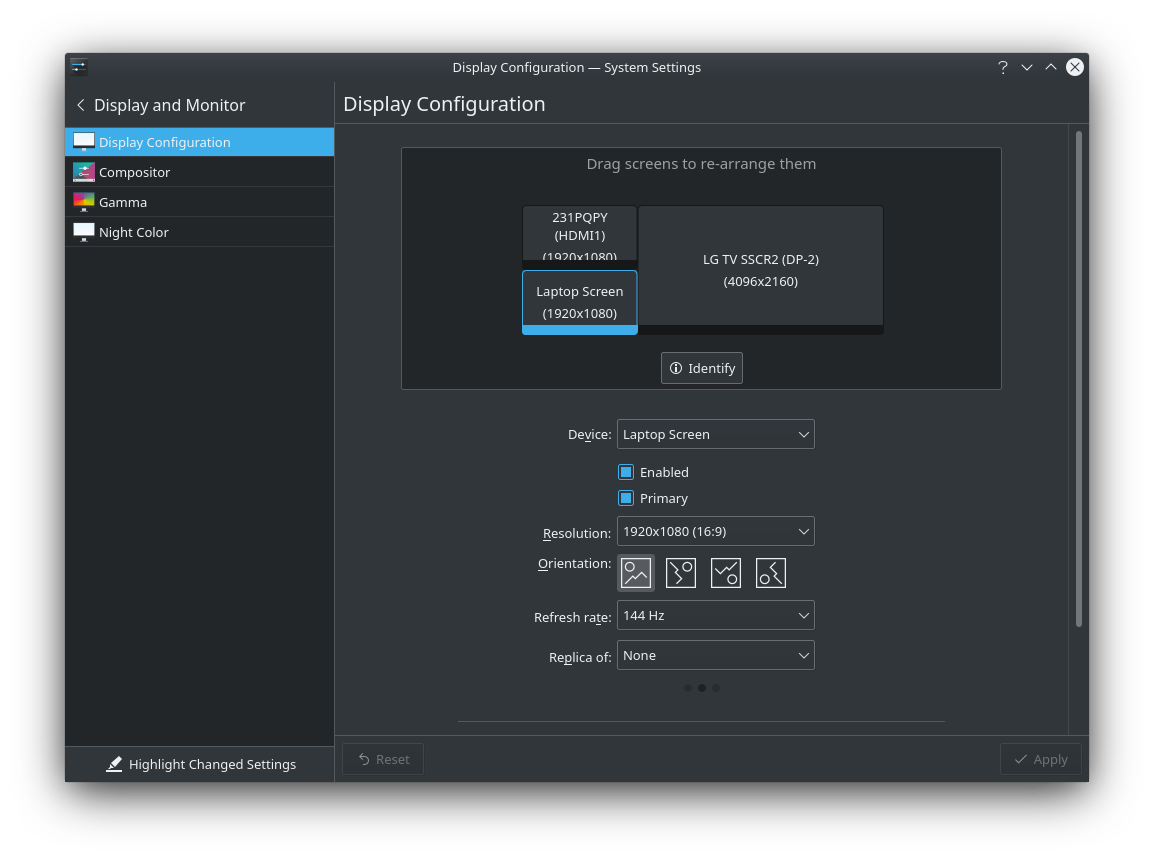Open the Refresh rate dropdown
The image size is (1154, 859).
pos(715,615)
